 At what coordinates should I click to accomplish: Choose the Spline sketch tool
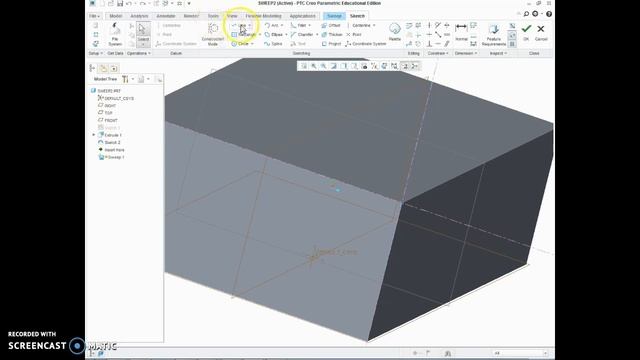273,44
